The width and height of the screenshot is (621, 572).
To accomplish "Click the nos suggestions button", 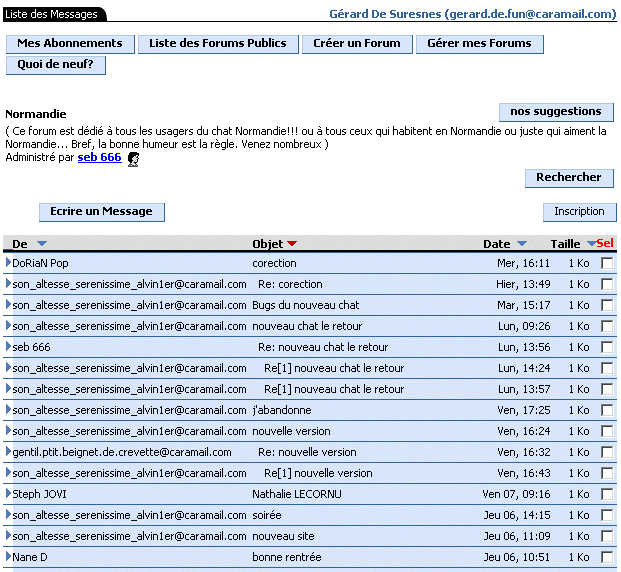I will [x=556, y=112].
